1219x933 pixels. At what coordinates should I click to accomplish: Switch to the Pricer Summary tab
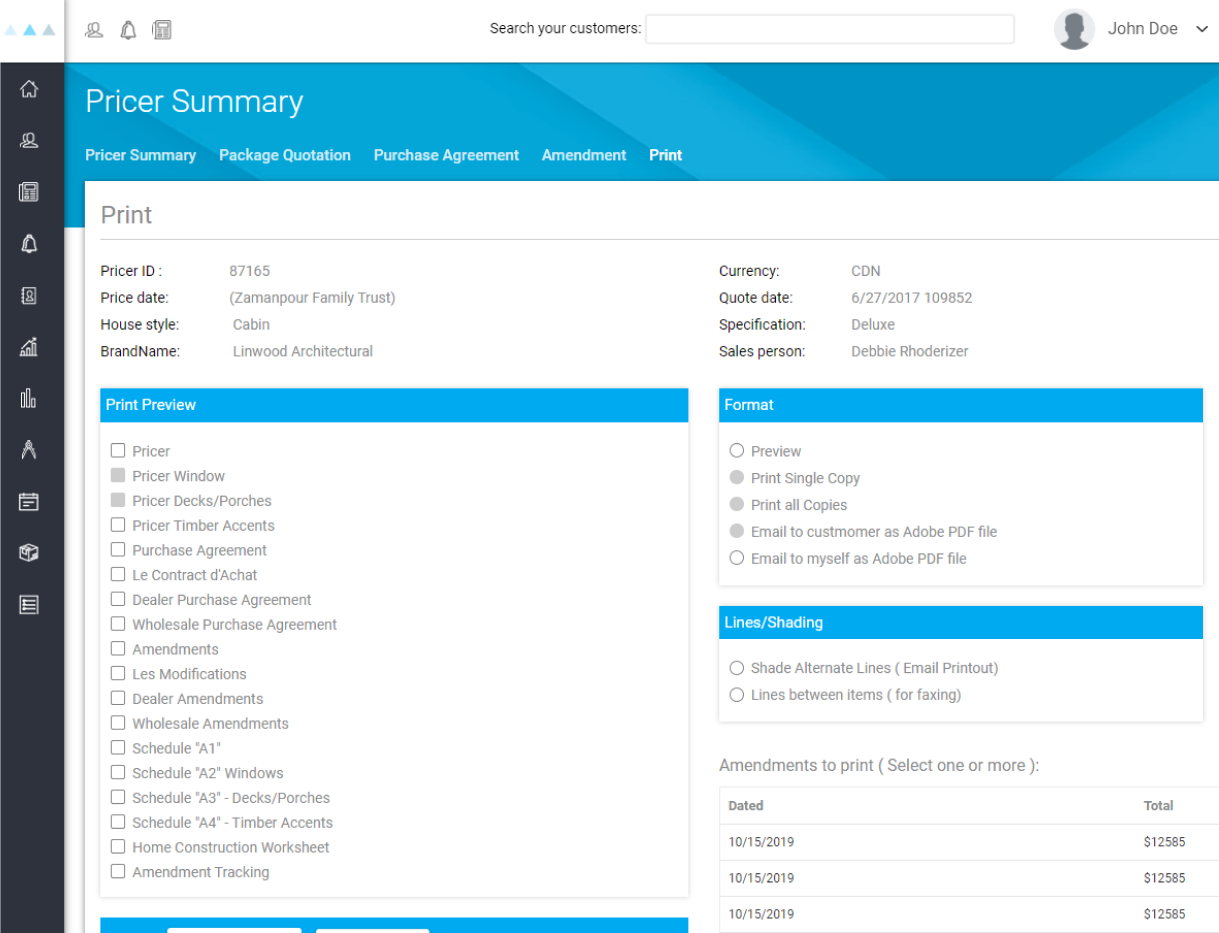[x=140, y=155]
